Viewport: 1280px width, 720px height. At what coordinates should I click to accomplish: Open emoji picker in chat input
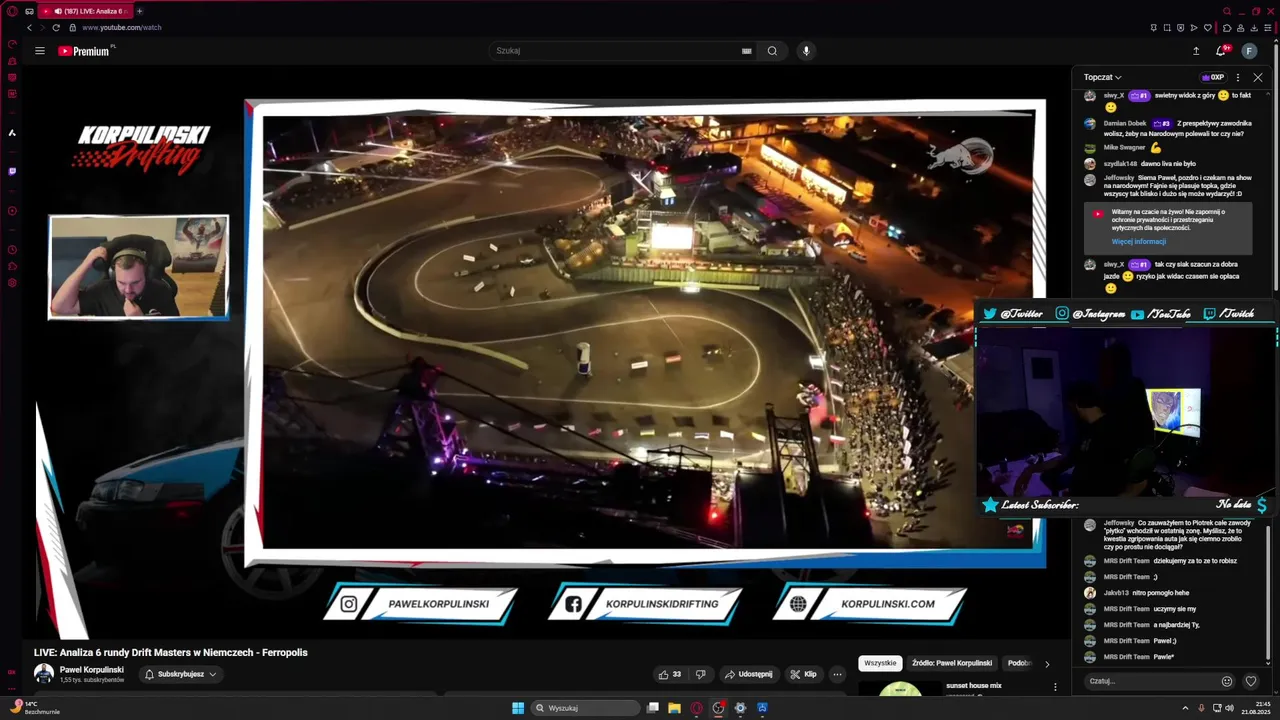click(1227, 681)
